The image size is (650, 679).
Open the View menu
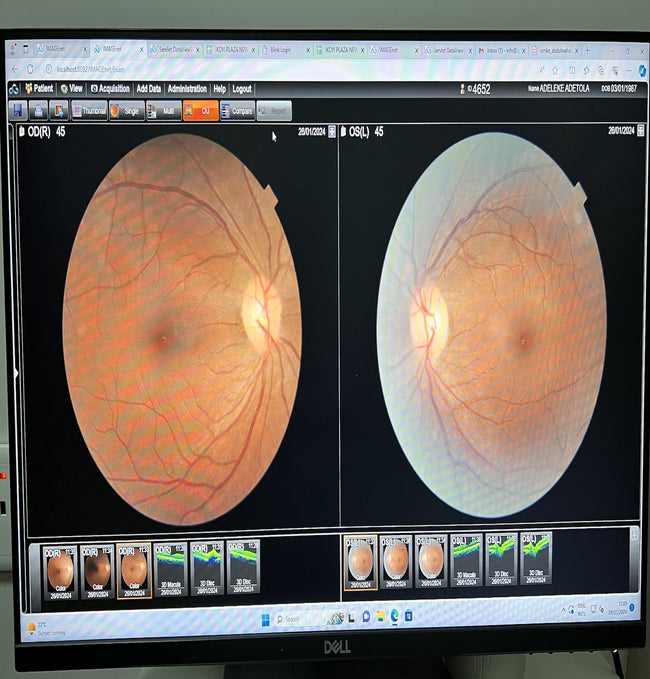pyautogui.click(x=71, y=89)
